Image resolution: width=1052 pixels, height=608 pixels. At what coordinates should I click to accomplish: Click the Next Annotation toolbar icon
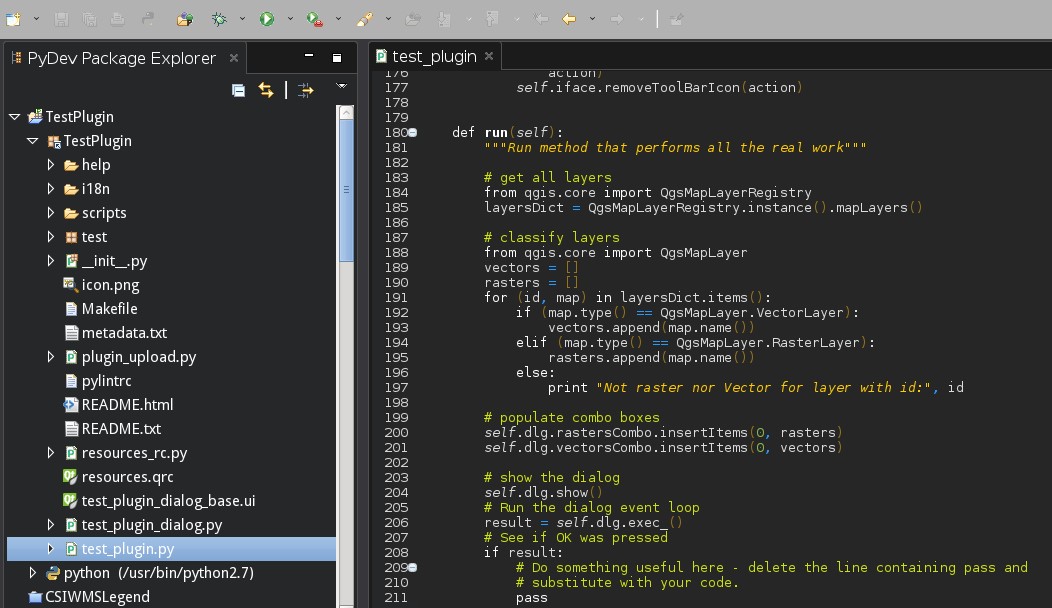443,19
